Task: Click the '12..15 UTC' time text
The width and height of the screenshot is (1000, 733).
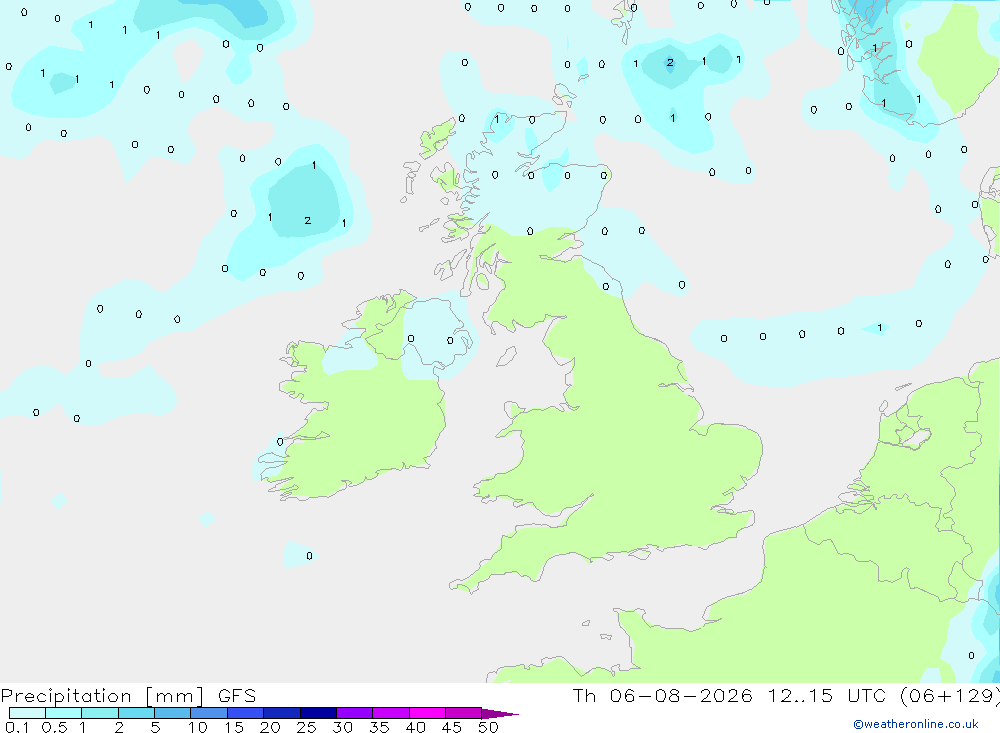Action: (x=827, y=696)
